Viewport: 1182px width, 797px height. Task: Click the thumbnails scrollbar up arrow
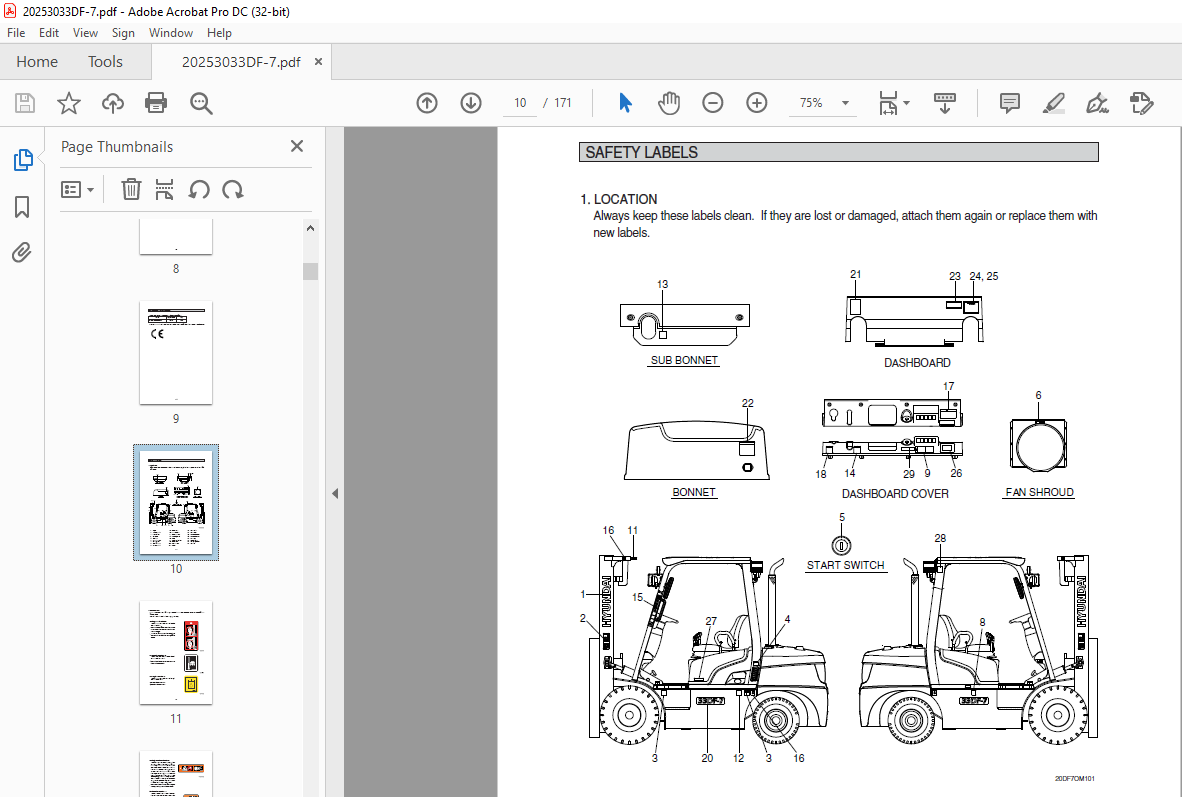[x=311, y=228]
